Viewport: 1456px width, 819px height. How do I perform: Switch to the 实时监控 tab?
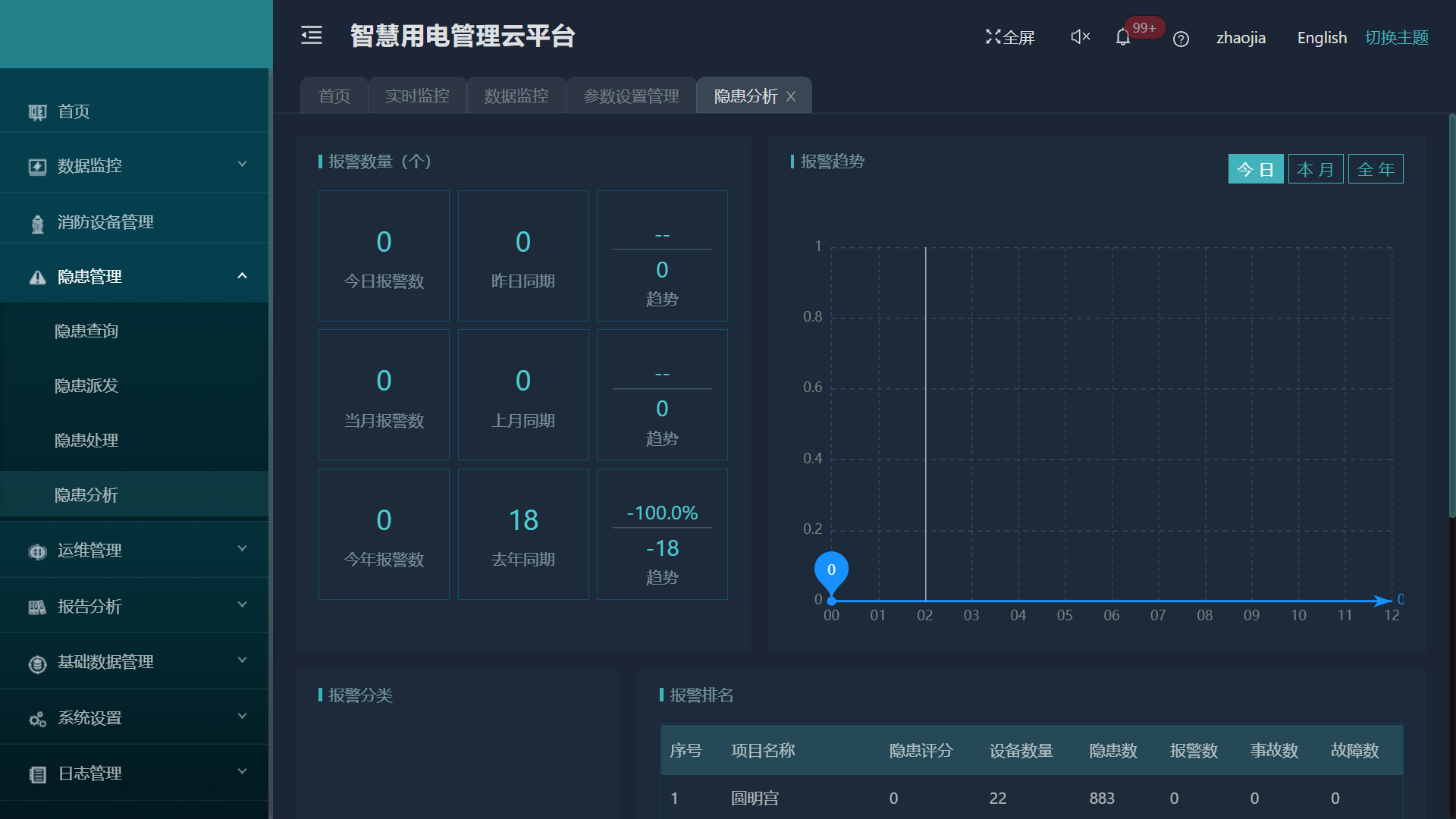pos(417,96)
